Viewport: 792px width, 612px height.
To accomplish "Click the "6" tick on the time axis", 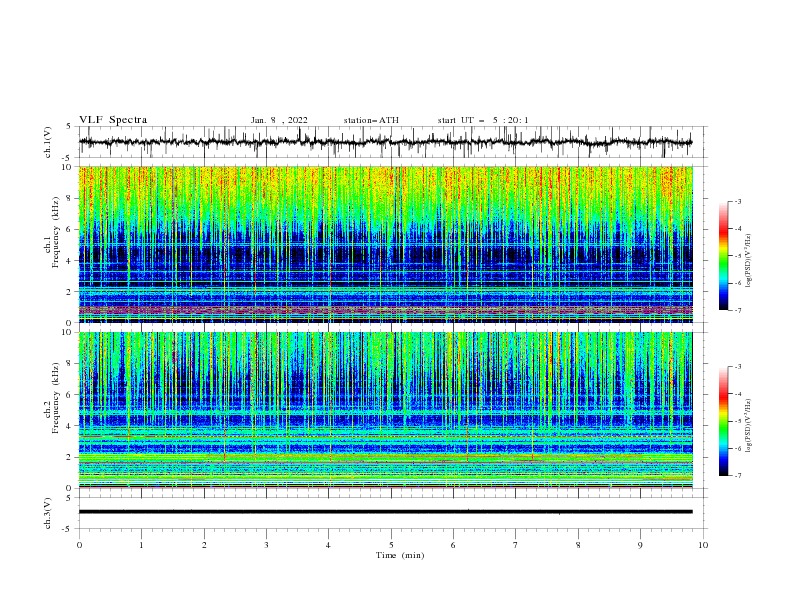I will click(454, 545).
